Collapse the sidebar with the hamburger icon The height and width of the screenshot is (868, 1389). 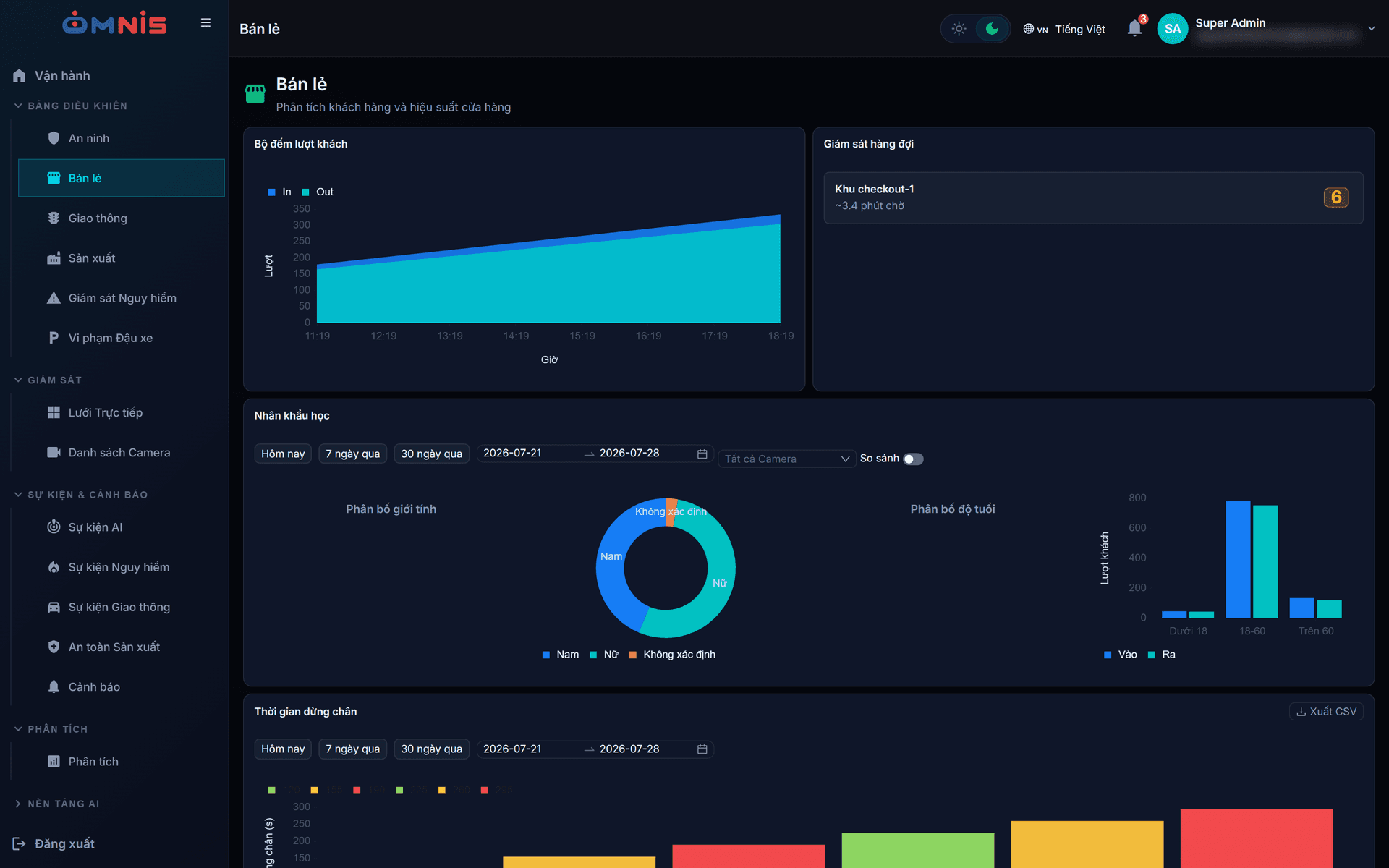pyautogui.click(x=205, y=23)
